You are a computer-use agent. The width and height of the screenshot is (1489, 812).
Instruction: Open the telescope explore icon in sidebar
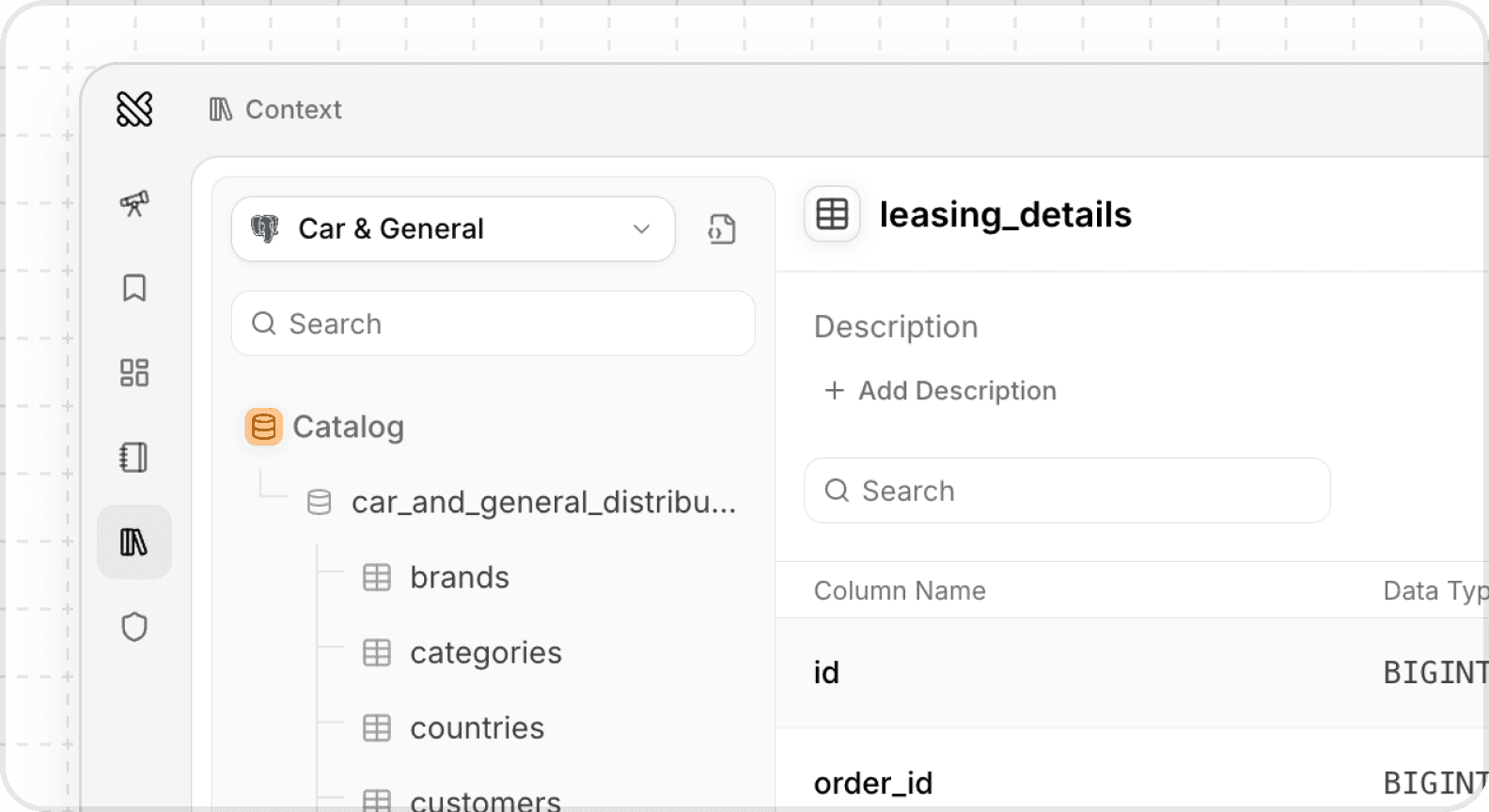tap(134, 203)
